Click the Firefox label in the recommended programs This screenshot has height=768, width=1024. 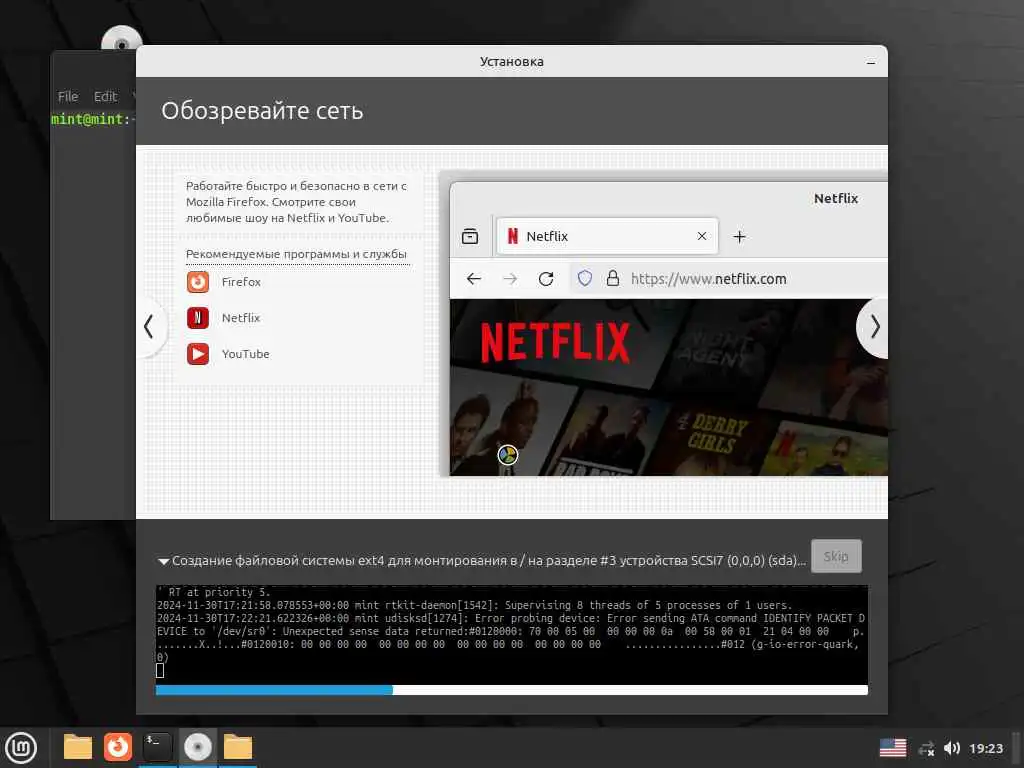241,282
